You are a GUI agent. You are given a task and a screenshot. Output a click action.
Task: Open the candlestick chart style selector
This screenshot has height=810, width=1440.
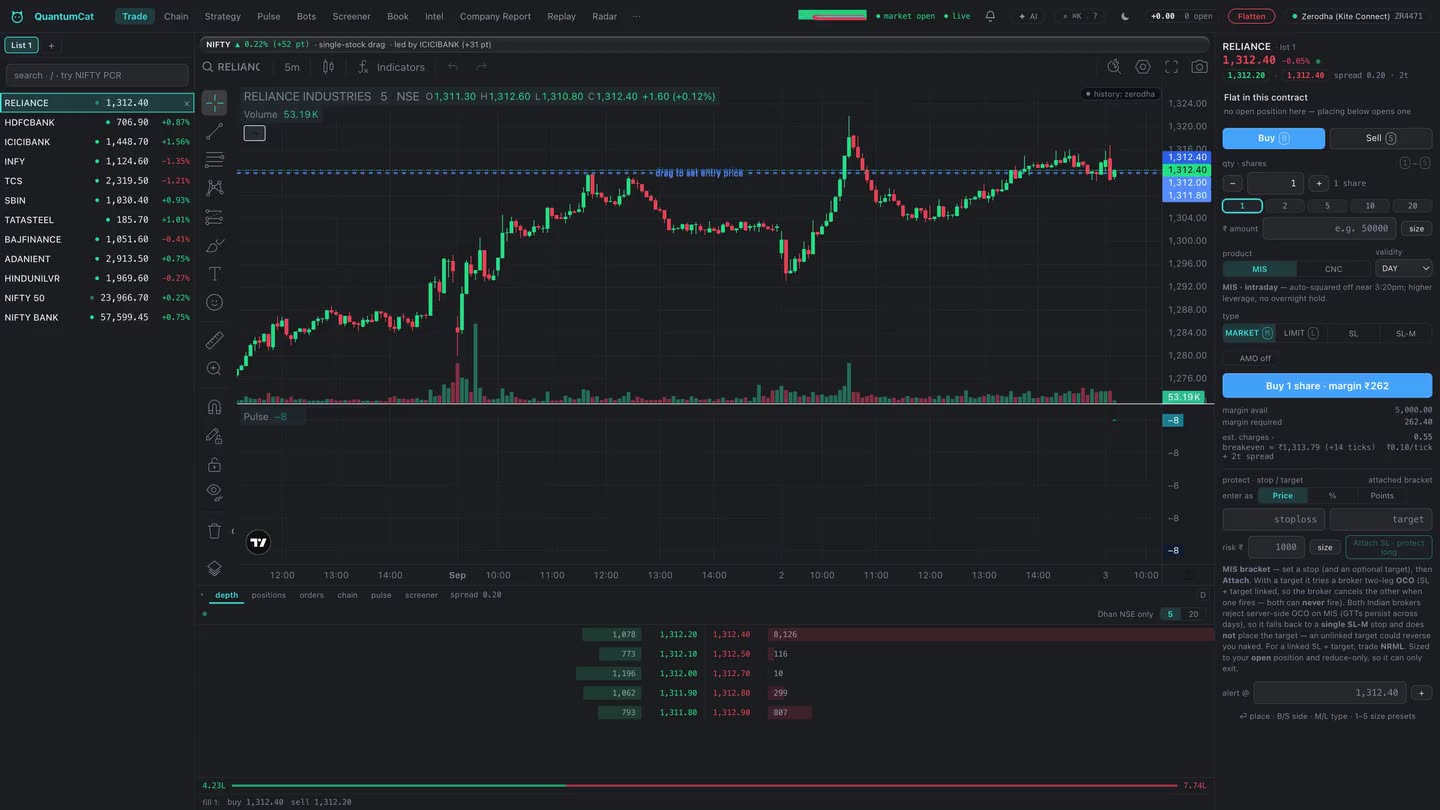(x=328, y=67)
